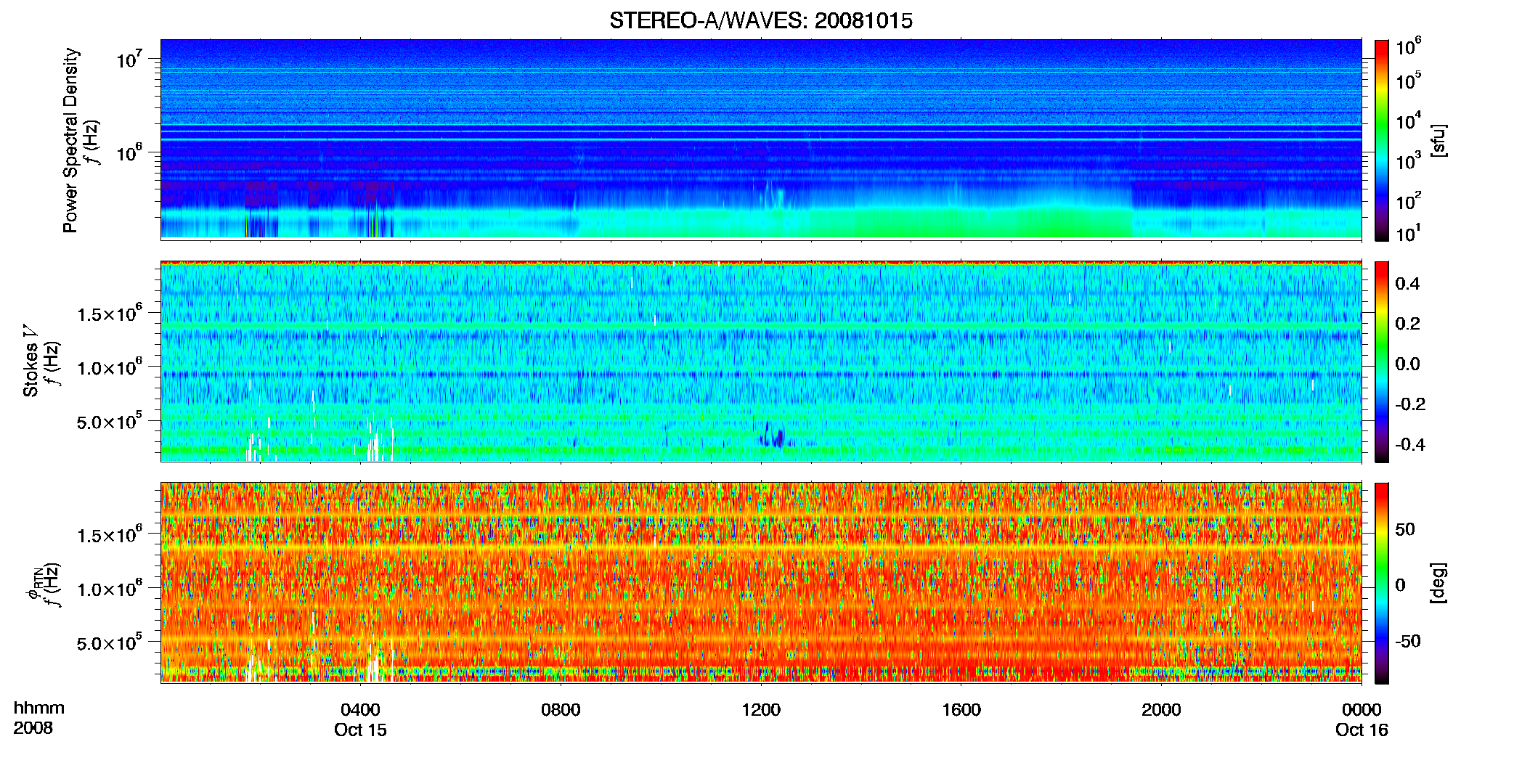Click the degrees color bar
Image resolution: width=1522 pixels, height=784 pixels.
pos(1382,583)
